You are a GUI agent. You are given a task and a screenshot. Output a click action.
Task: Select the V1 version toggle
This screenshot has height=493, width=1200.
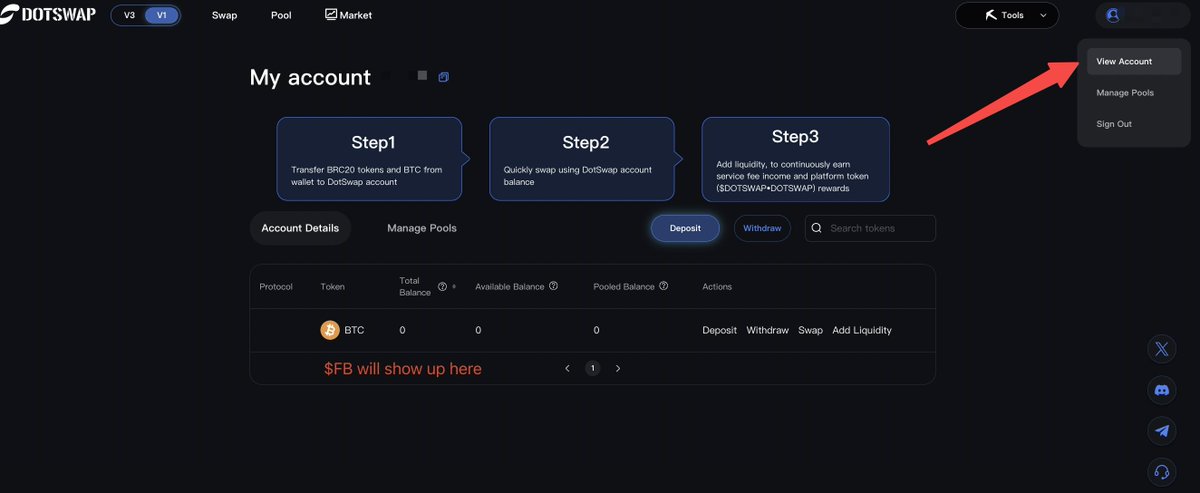[x=162, y=15]
